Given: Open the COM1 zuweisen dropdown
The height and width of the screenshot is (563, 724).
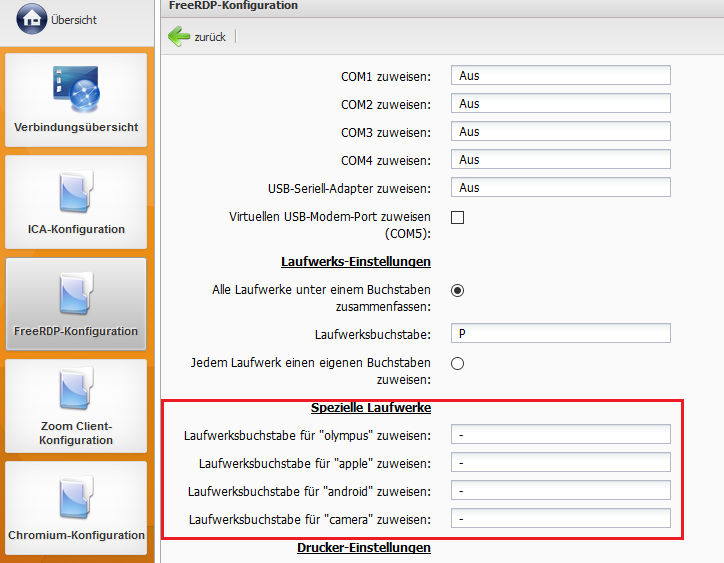Looking at the screenshot, I should pos(560,76).
